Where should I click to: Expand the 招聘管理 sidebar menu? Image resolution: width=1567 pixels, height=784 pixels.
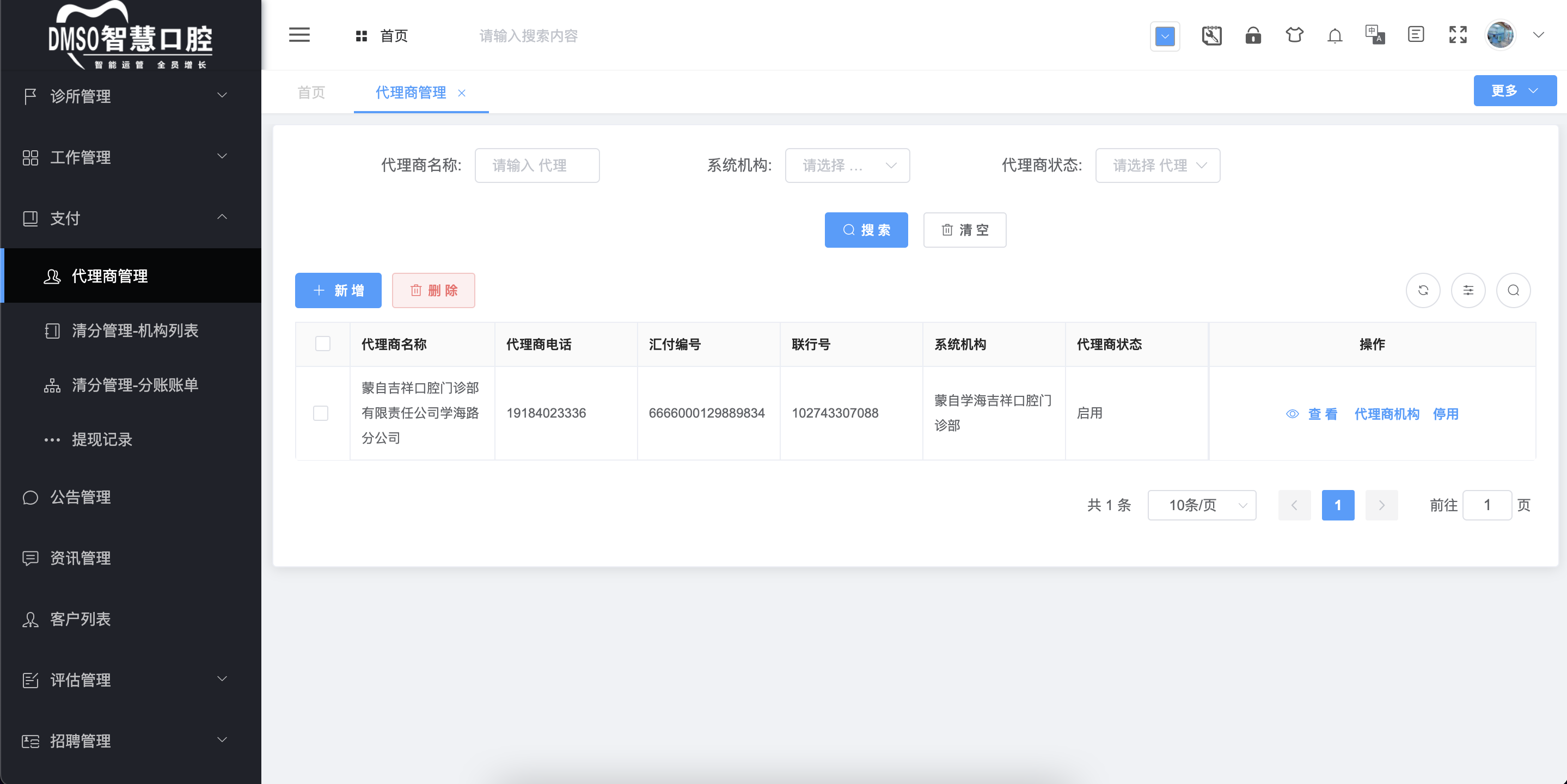click(x=131, y=740)
